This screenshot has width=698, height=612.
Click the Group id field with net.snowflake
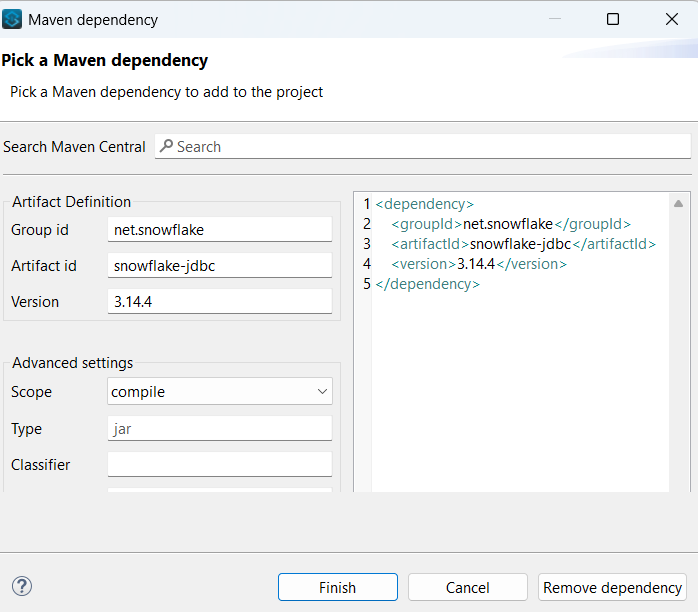pyautogui.click(x=220, y=230)
